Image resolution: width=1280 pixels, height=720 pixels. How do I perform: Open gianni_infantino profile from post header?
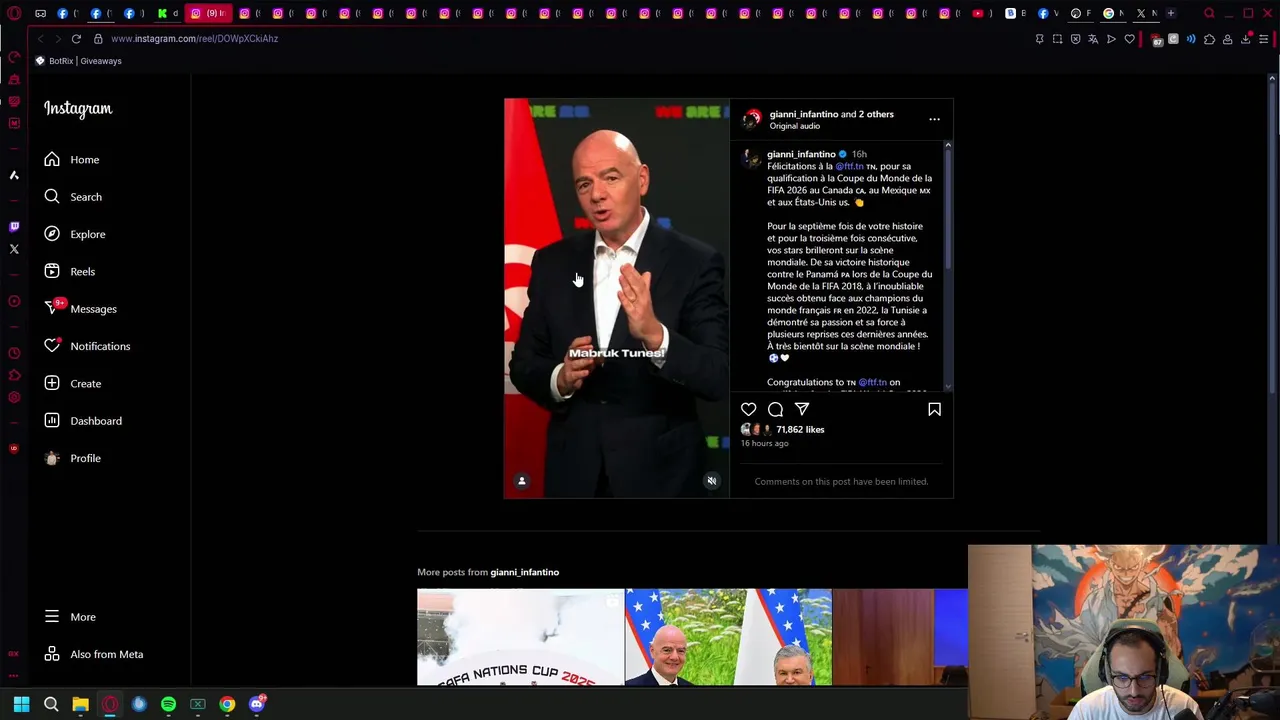click(803, 114)
